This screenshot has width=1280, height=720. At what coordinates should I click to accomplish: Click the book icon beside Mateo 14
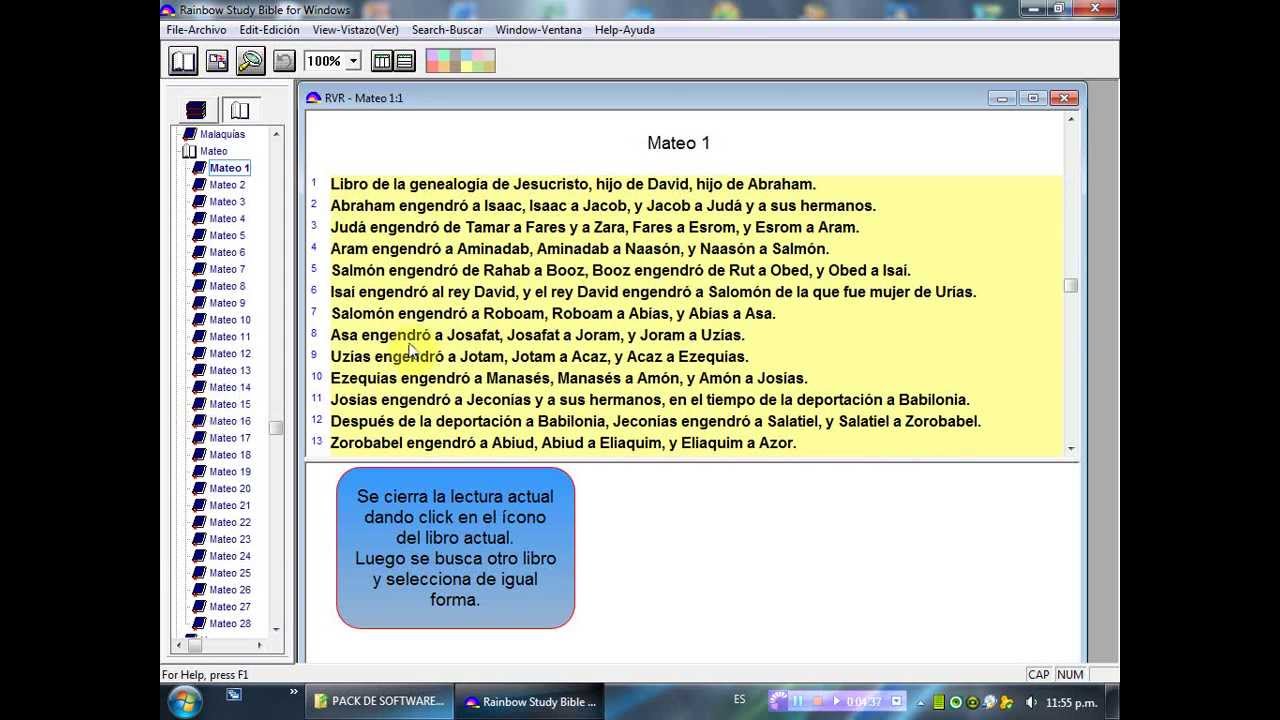point(199,388)
